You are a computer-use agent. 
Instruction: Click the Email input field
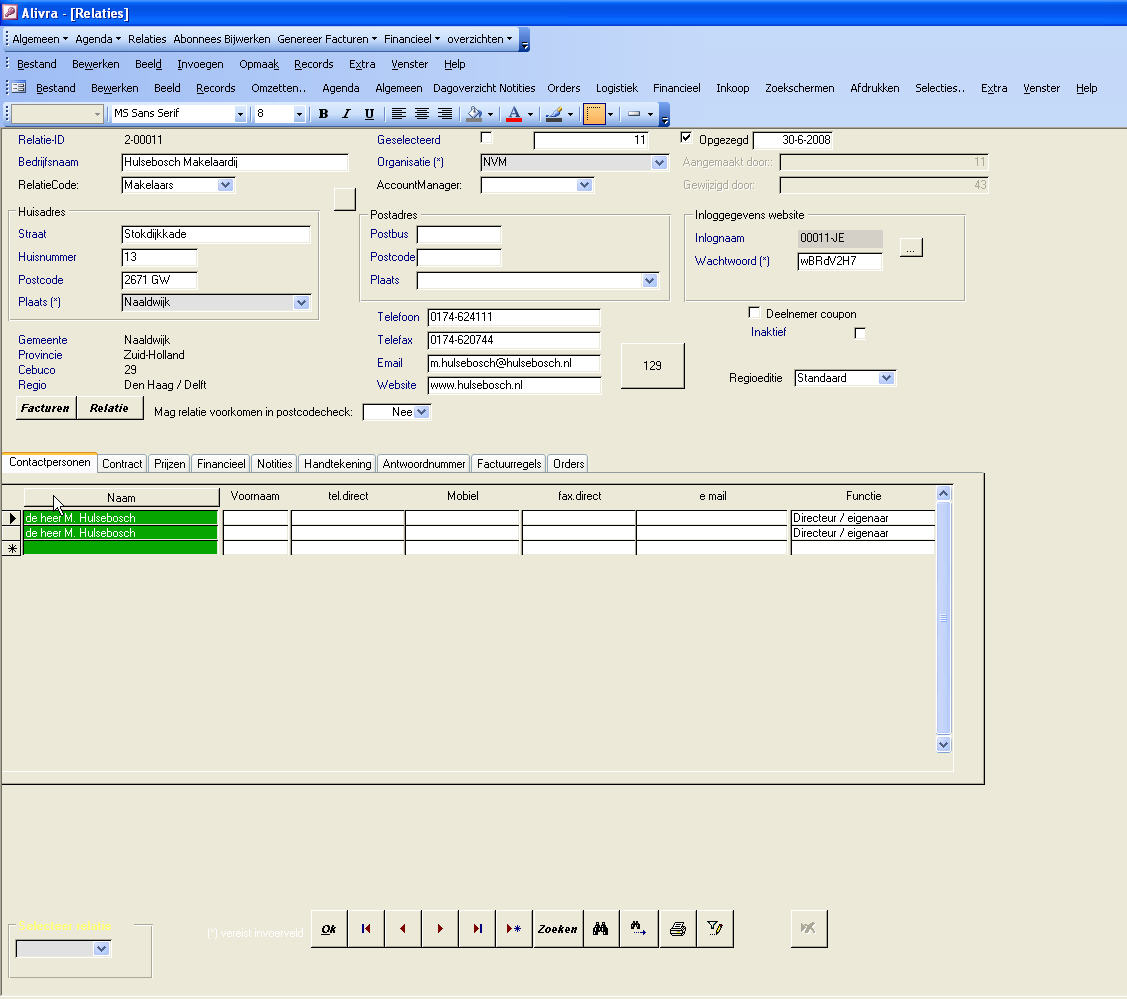click(x=514, y=363)
